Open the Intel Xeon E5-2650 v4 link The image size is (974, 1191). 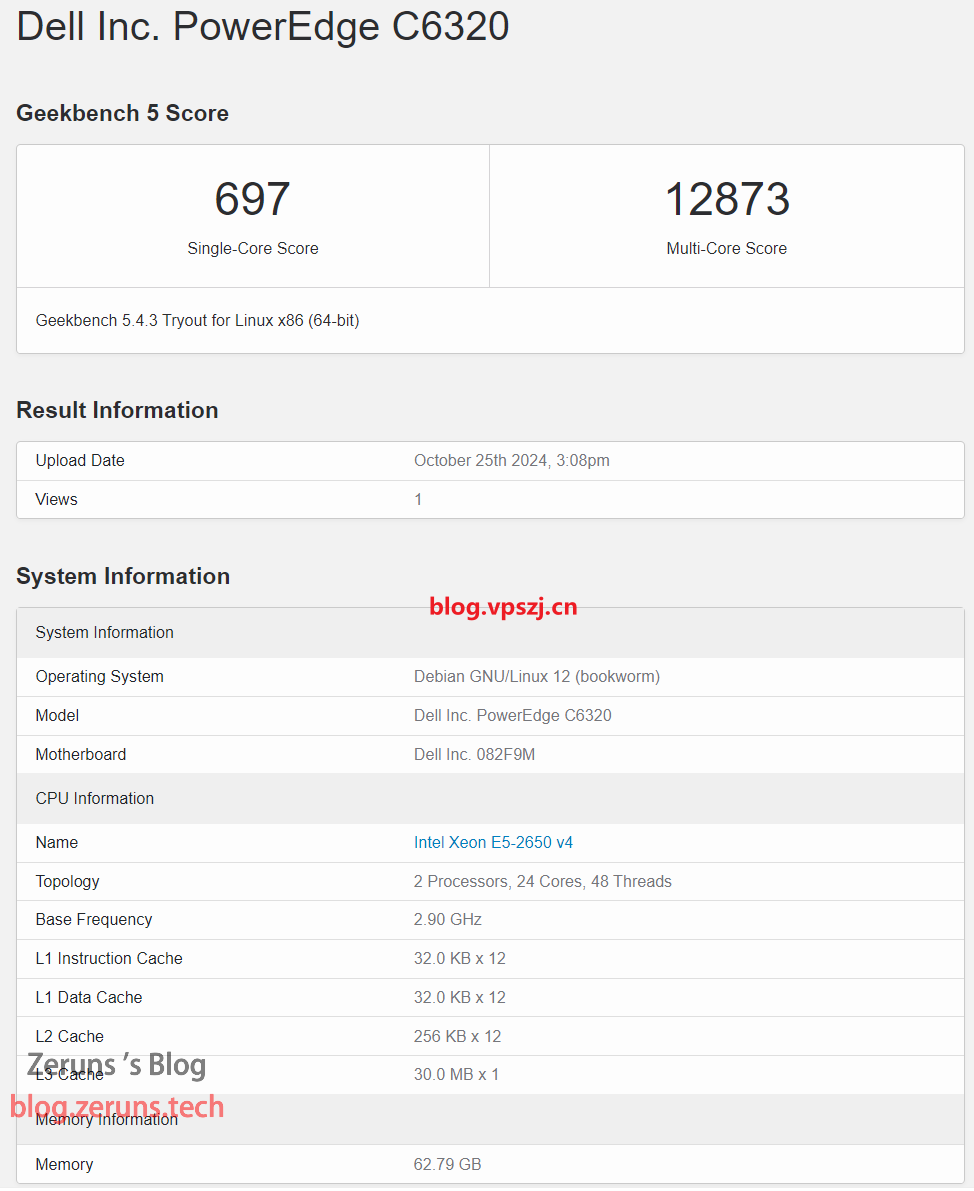pyautogui.click(x=493, y=842)
